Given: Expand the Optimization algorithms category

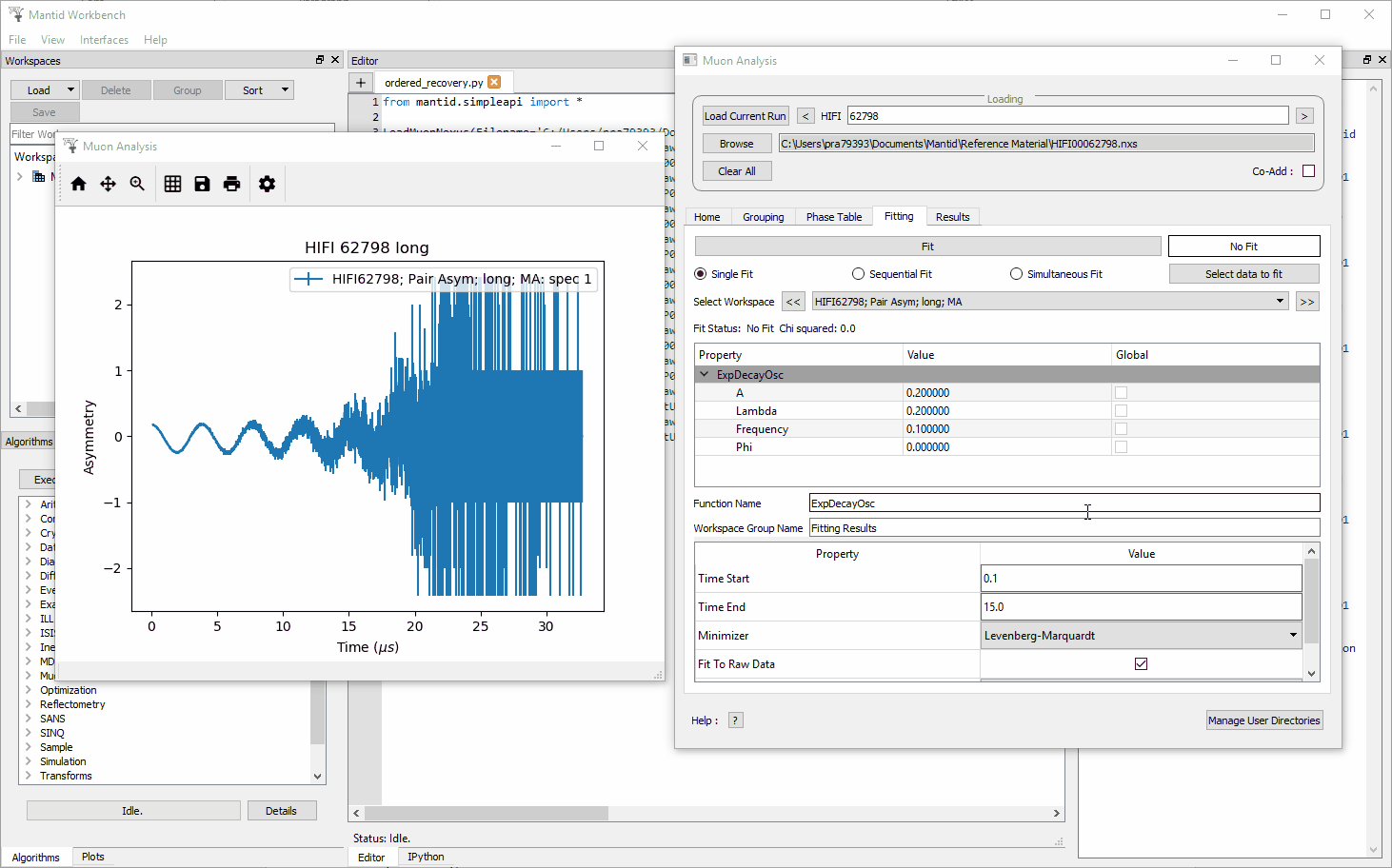Looking at the screenshot, I should pos(29,690).
